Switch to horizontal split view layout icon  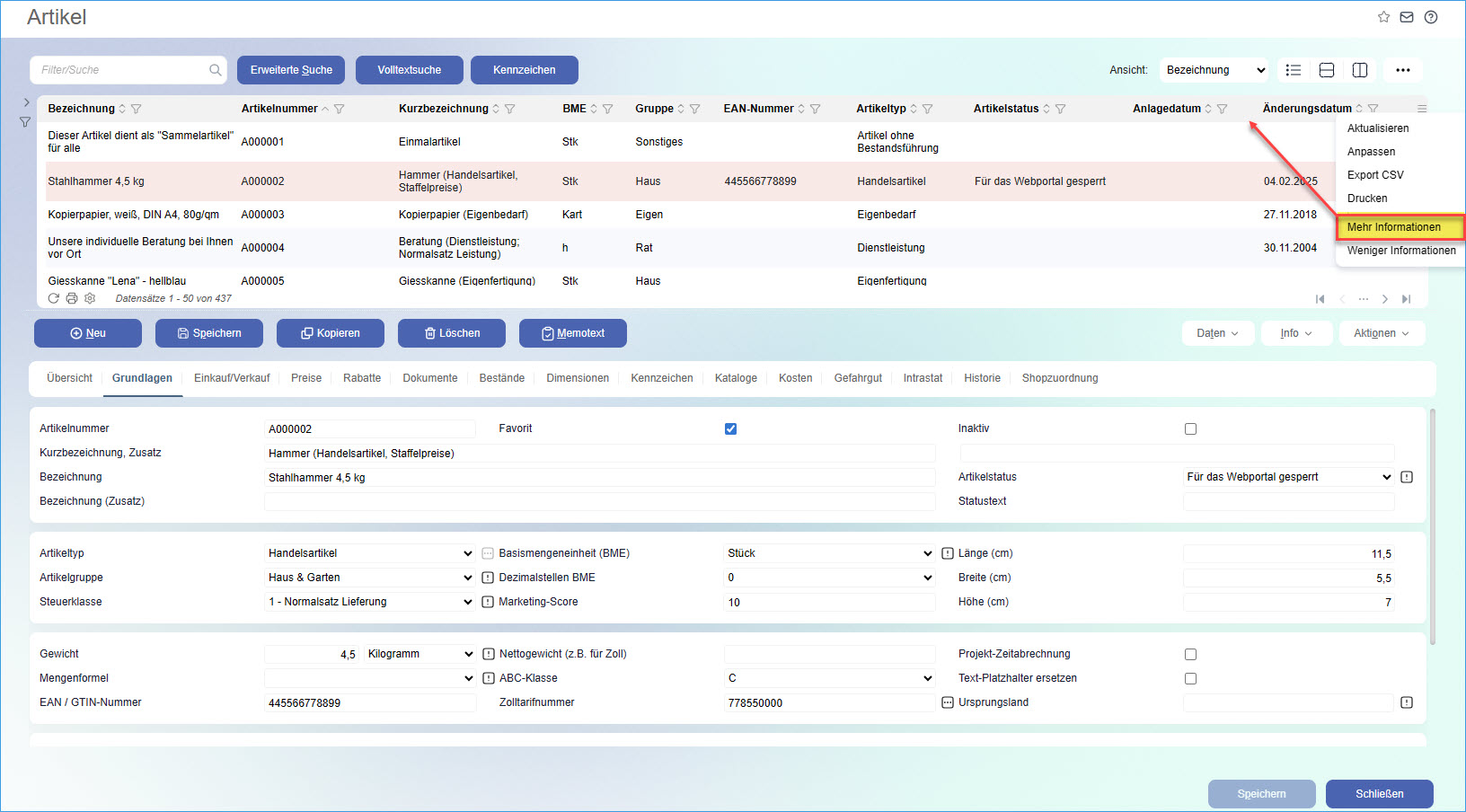[x=1327, y=70]
